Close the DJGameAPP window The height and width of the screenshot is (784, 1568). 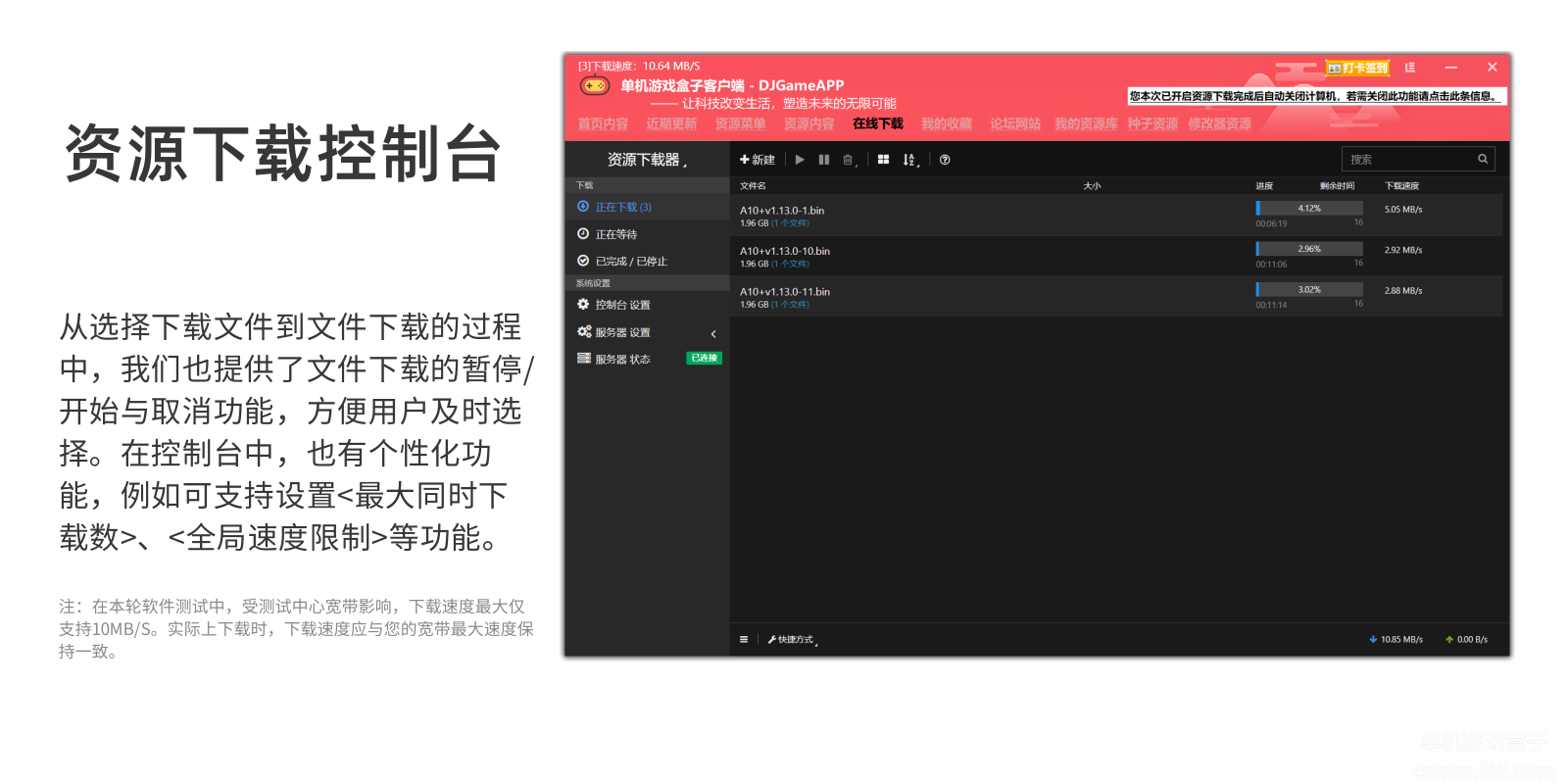(x=1493, y=68)
